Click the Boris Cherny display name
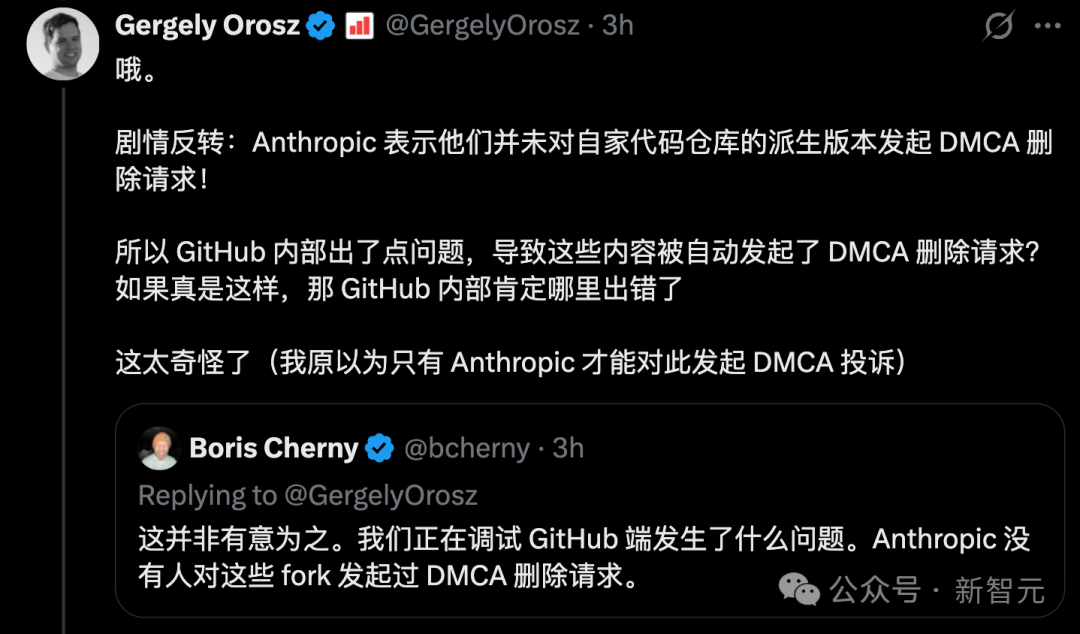Image resolution: width=1080 pixels, height=634 pixels. pyautogui.click(x=273, y=448)
